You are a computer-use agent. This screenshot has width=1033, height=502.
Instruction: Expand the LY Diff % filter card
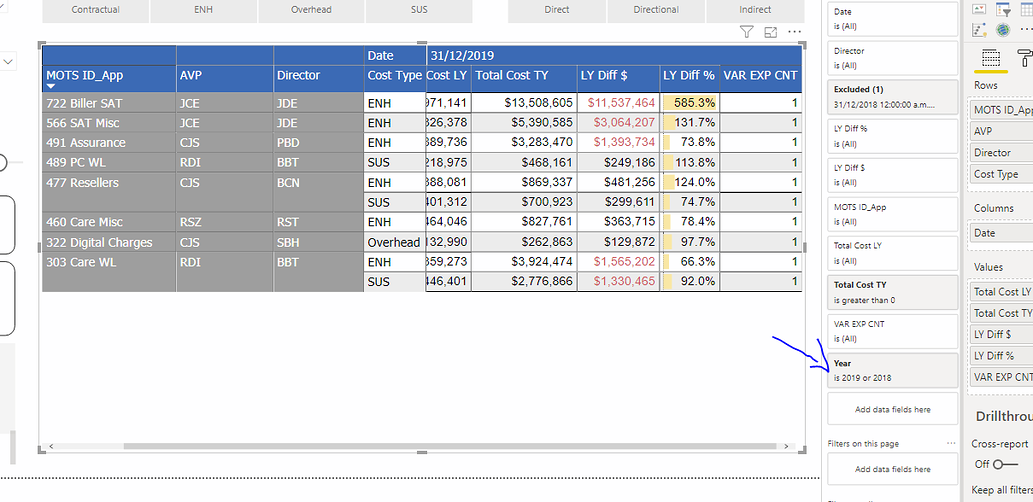(892, 136)
